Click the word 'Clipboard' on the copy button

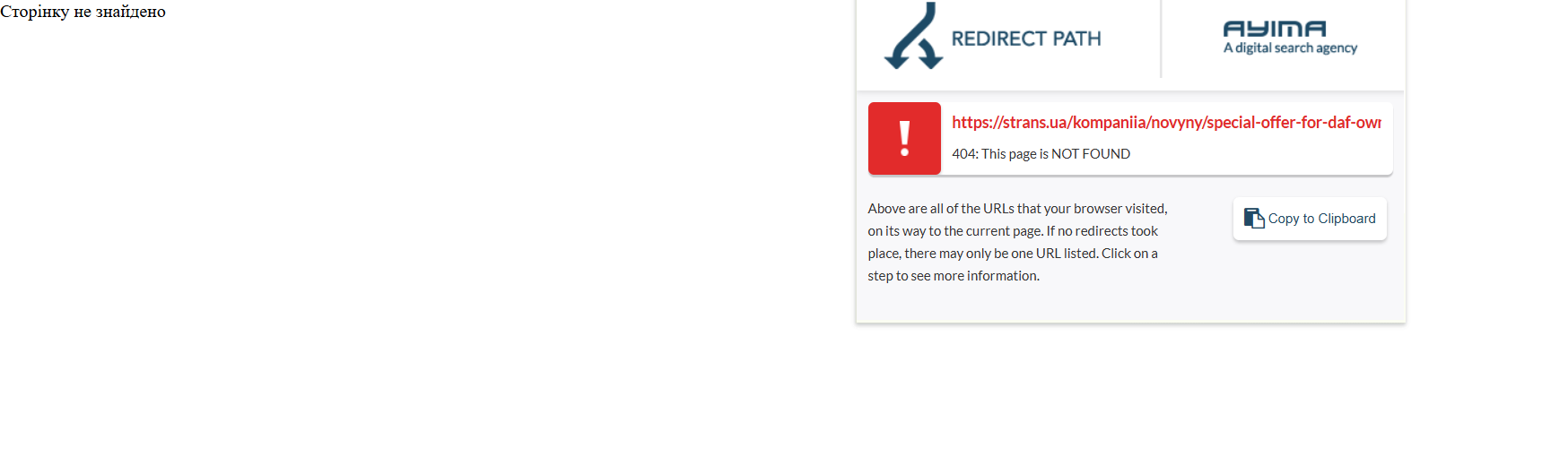click(x=1346, y=219)
